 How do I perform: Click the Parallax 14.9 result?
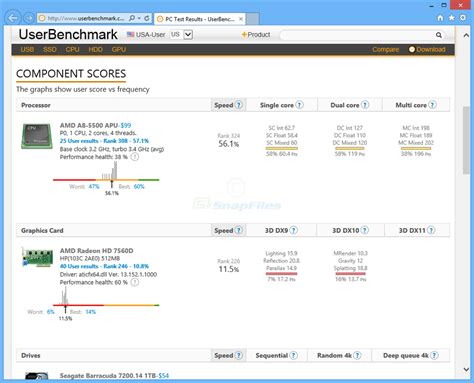pos(281,268)
